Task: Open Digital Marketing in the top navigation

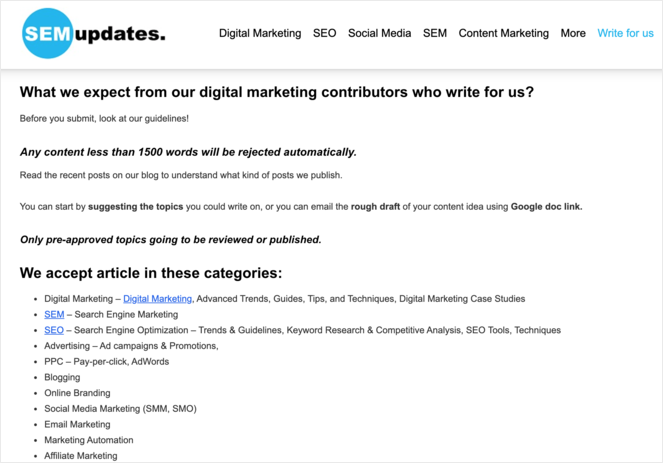Action: coord(260,33)
